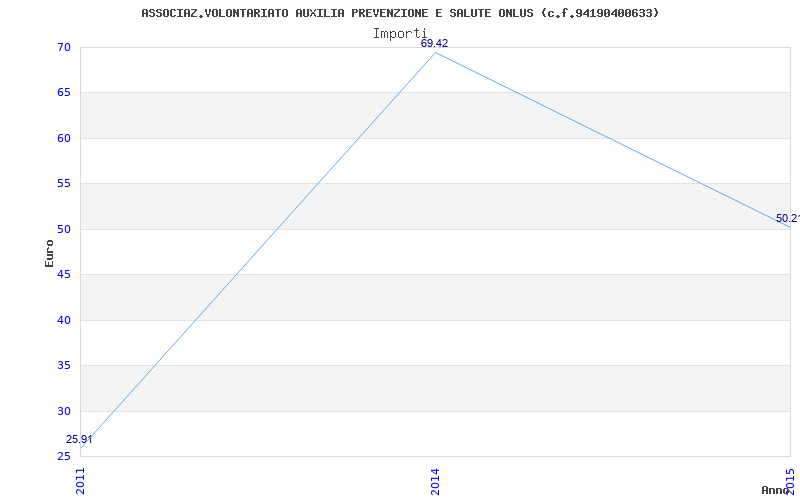800x500 pixels.
Task: Click the 65 value on y-axis
Action: tap(64, 93)
